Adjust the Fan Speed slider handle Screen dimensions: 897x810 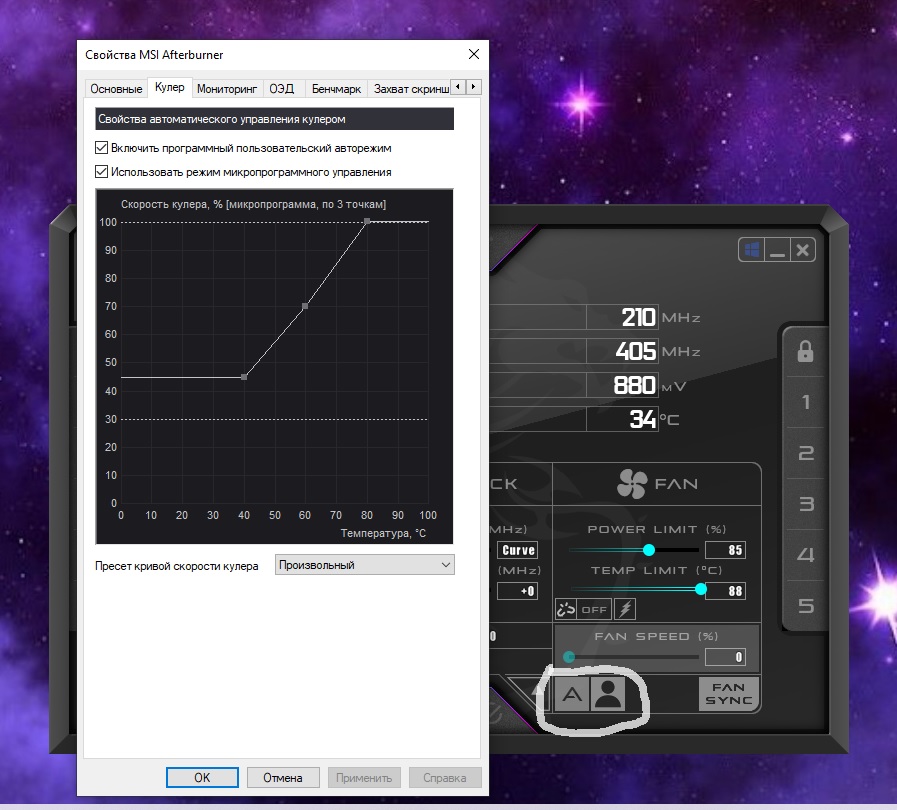click(569, 657)
